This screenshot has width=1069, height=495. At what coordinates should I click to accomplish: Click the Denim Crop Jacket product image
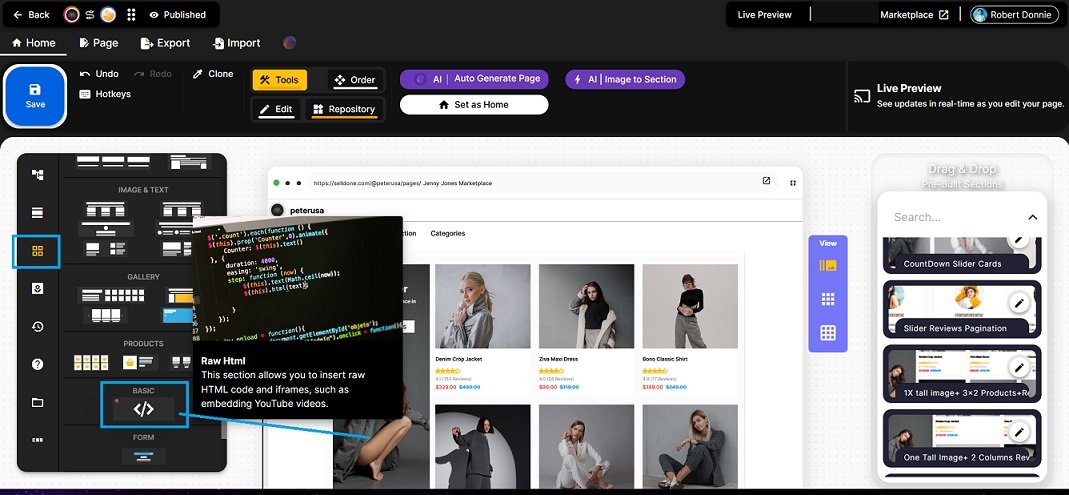pos(483,306)
